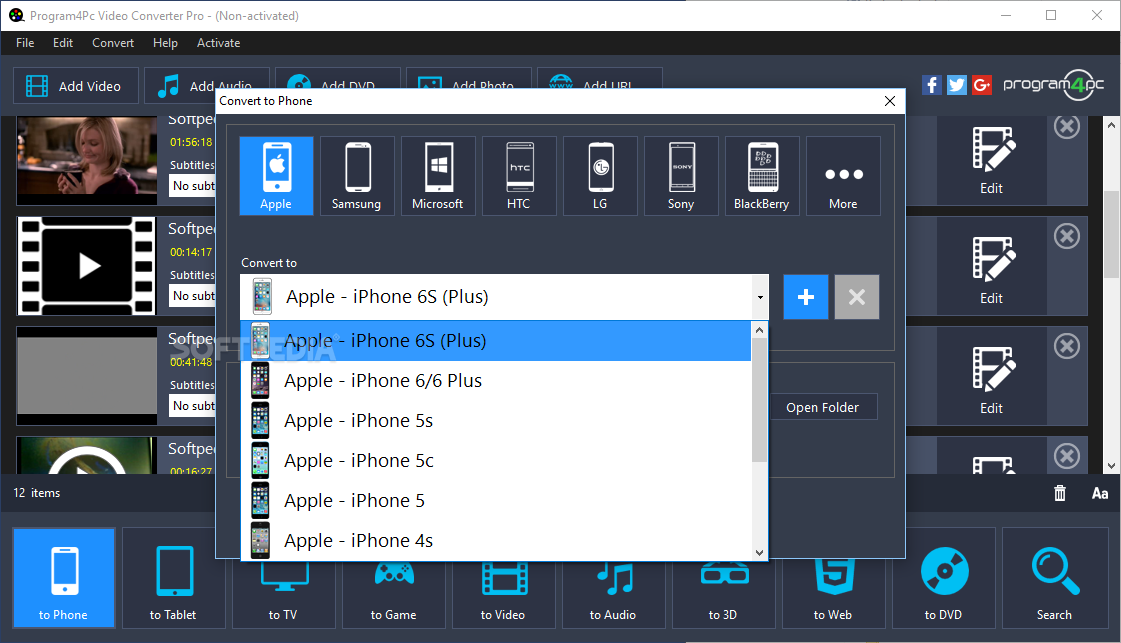Click the program4pc logo
Screen dimensions: 1121x643
(x=1054, y=84)
